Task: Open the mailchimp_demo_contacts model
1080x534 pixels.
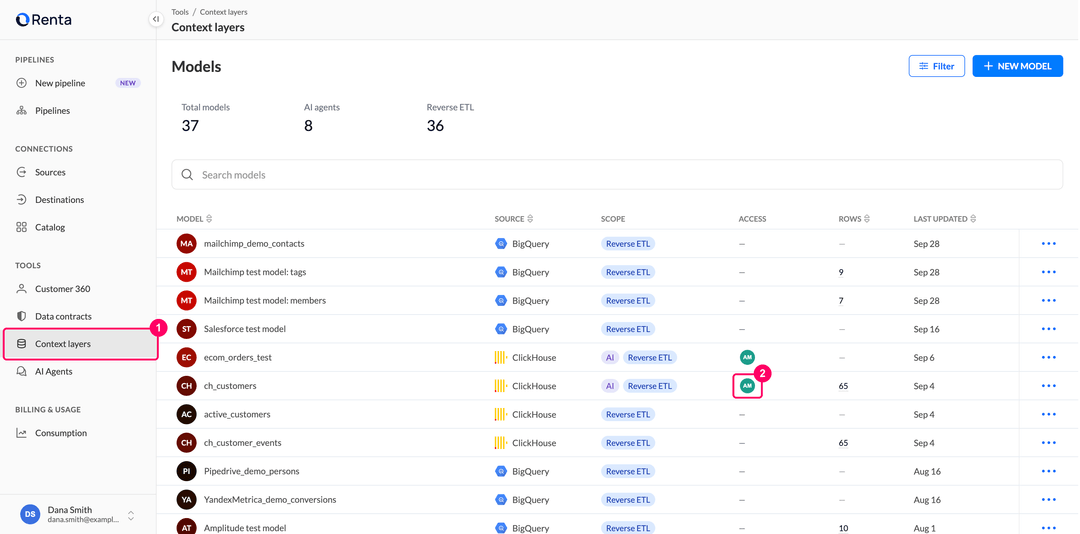Action: click(x=254, y=244)
